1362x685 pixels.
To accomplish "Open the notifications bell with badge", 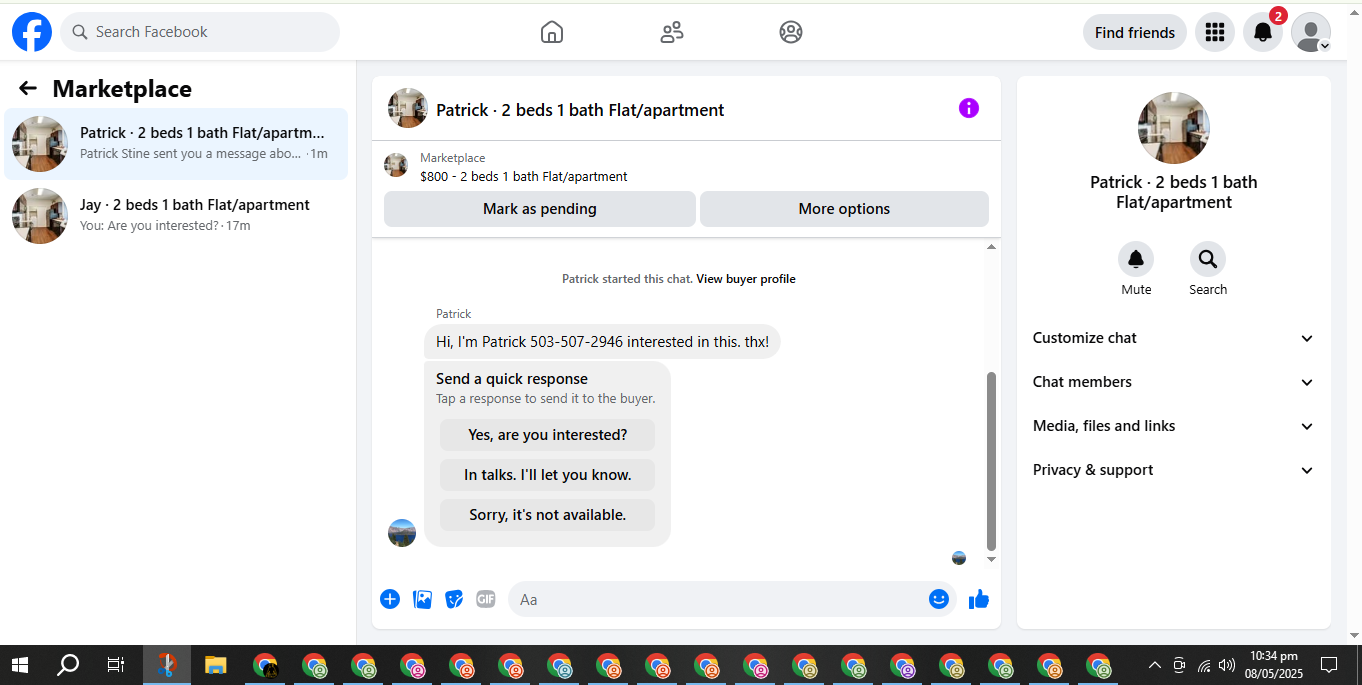I will pos(1263,32).
